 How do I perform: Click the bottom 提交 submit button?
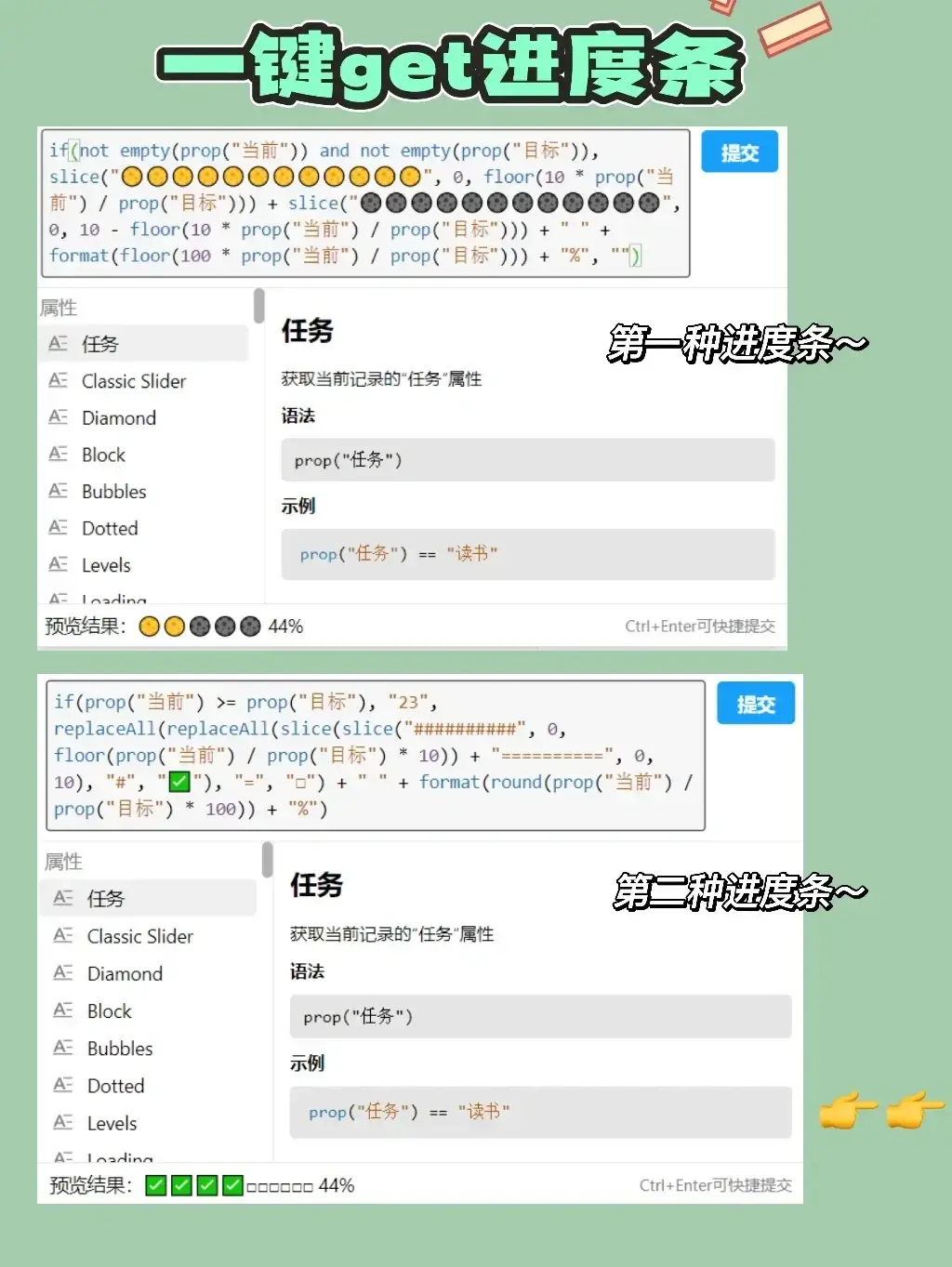756,703
